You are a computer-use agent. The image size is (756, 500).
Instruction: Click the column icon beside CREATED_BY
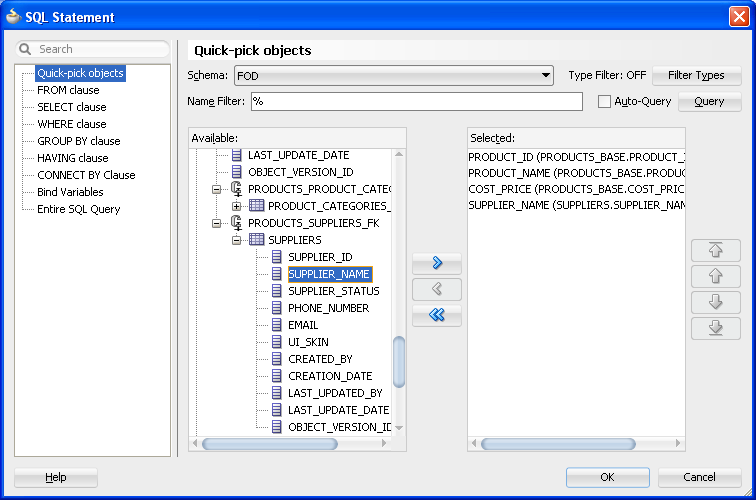click(277, 359)
